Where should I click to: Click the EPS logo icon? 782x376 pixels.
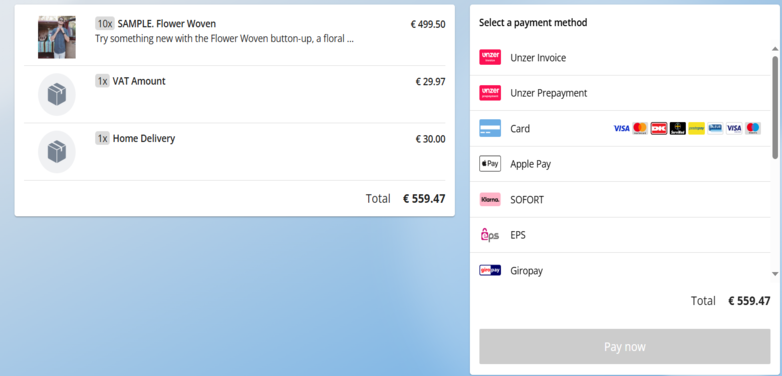click(490, 234)
